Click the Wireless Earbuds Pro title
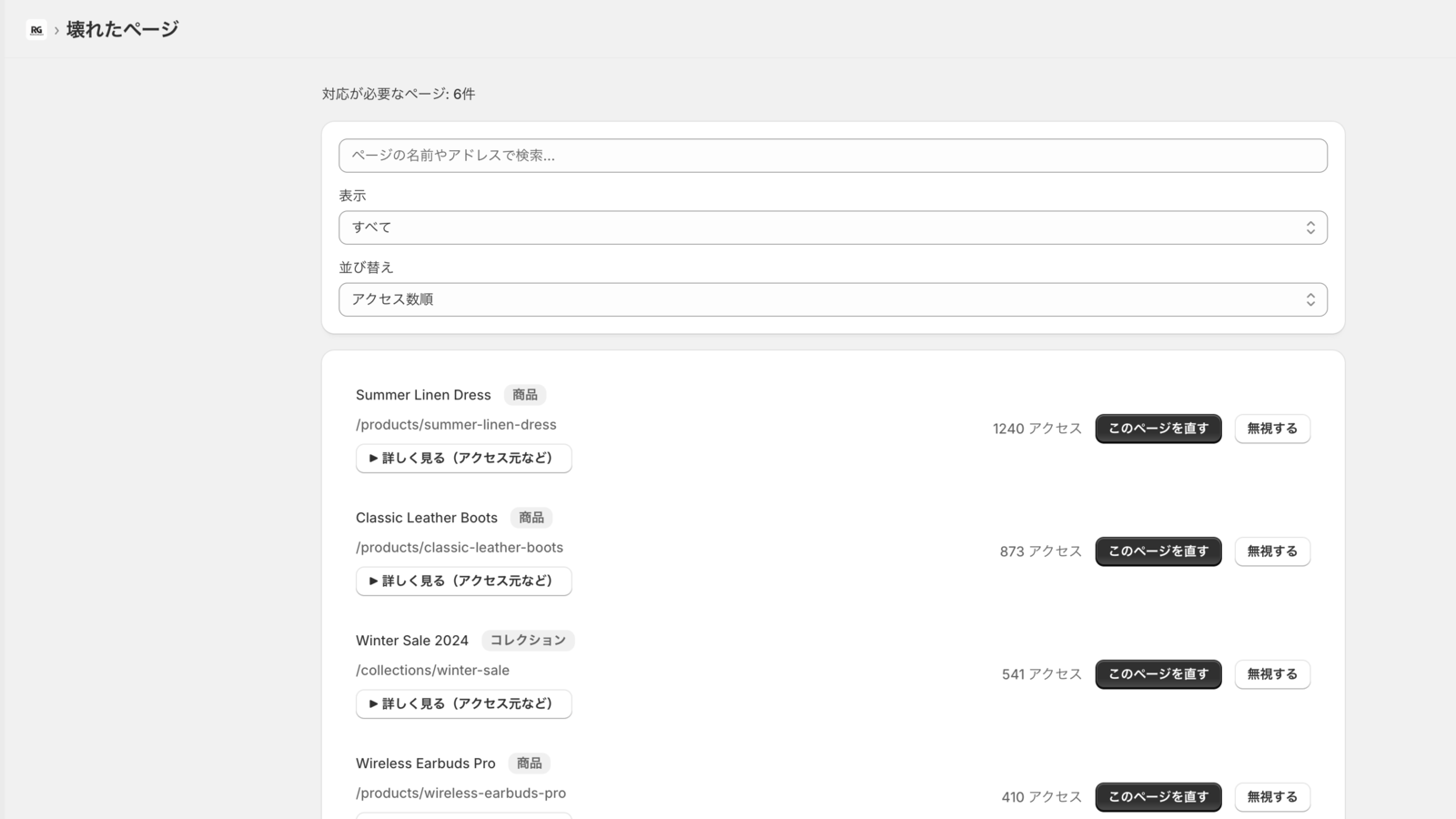Image resolution: width=1456 pixels, height=819 pixels. coord(426,763)
